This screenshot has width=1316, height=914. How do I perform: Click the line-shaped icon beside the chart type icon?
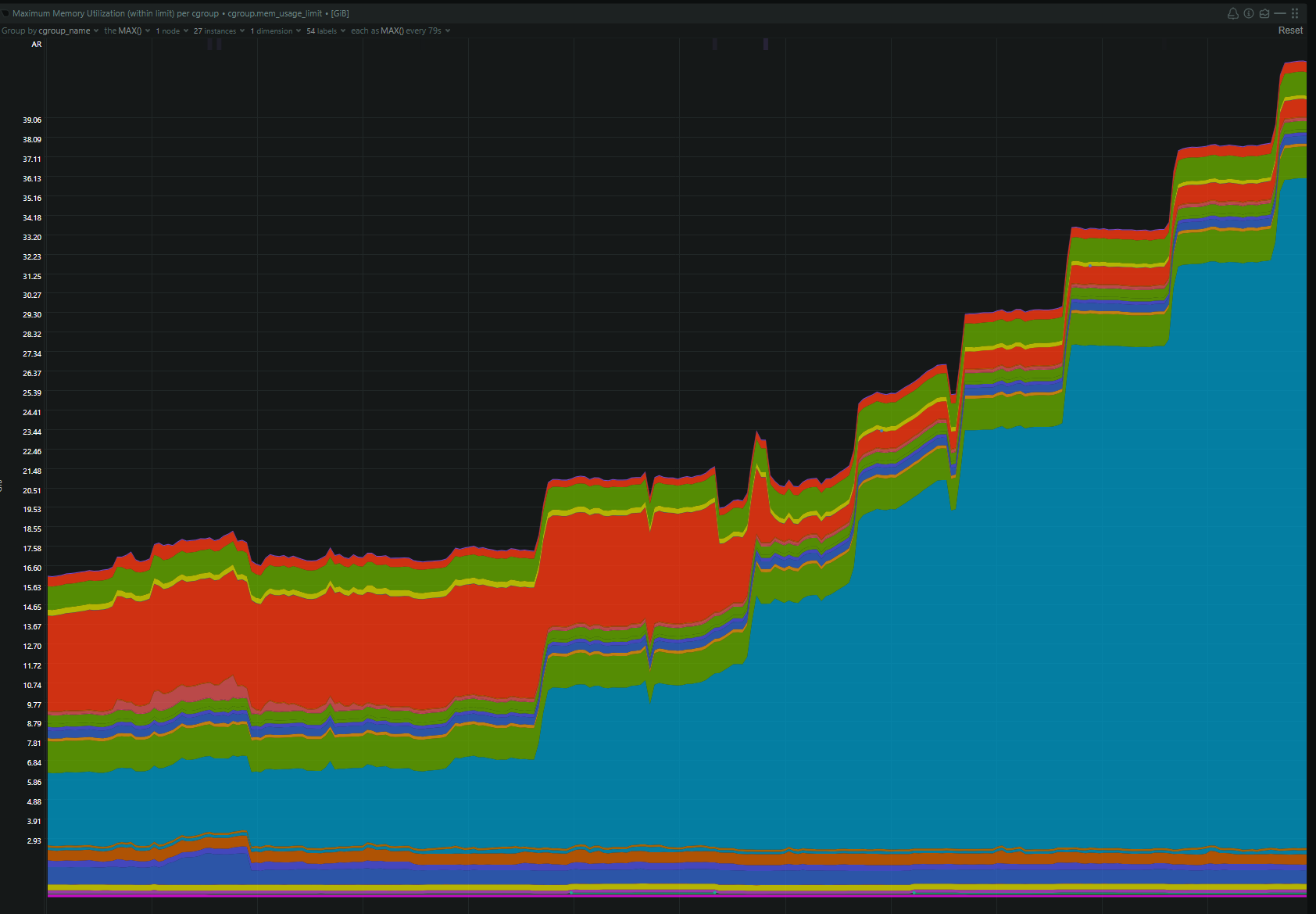click(x=1280, y=13)
